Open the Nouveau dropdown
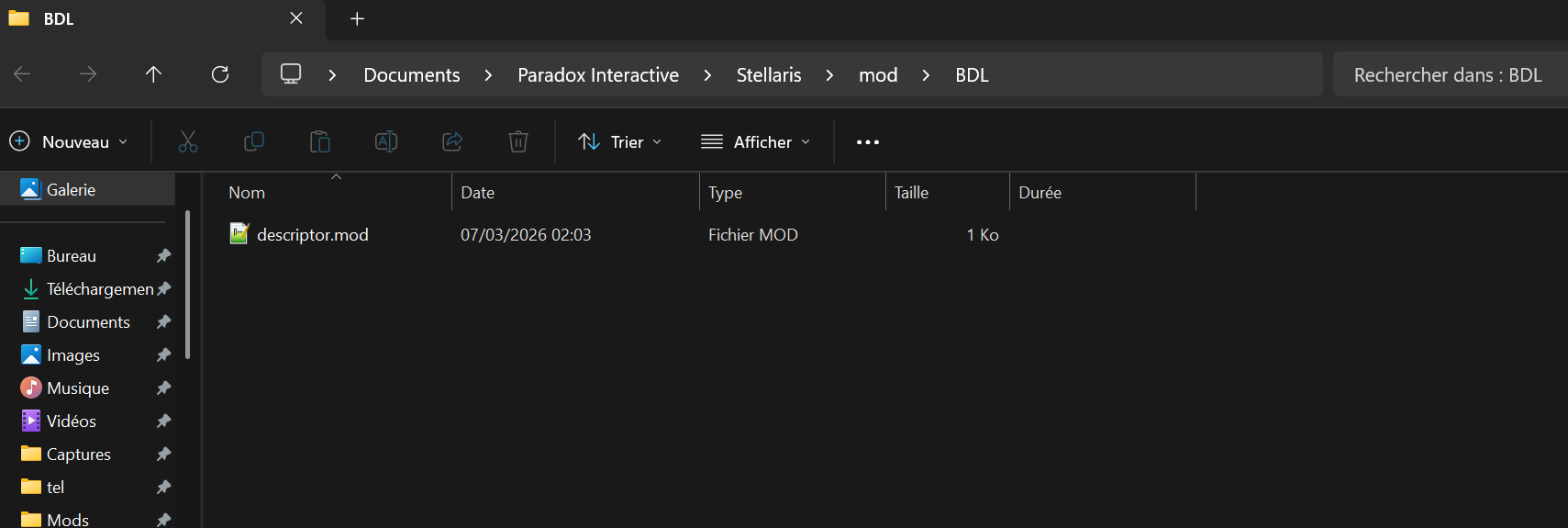This screenshot has width=1568, height=528. pos(69,141)
